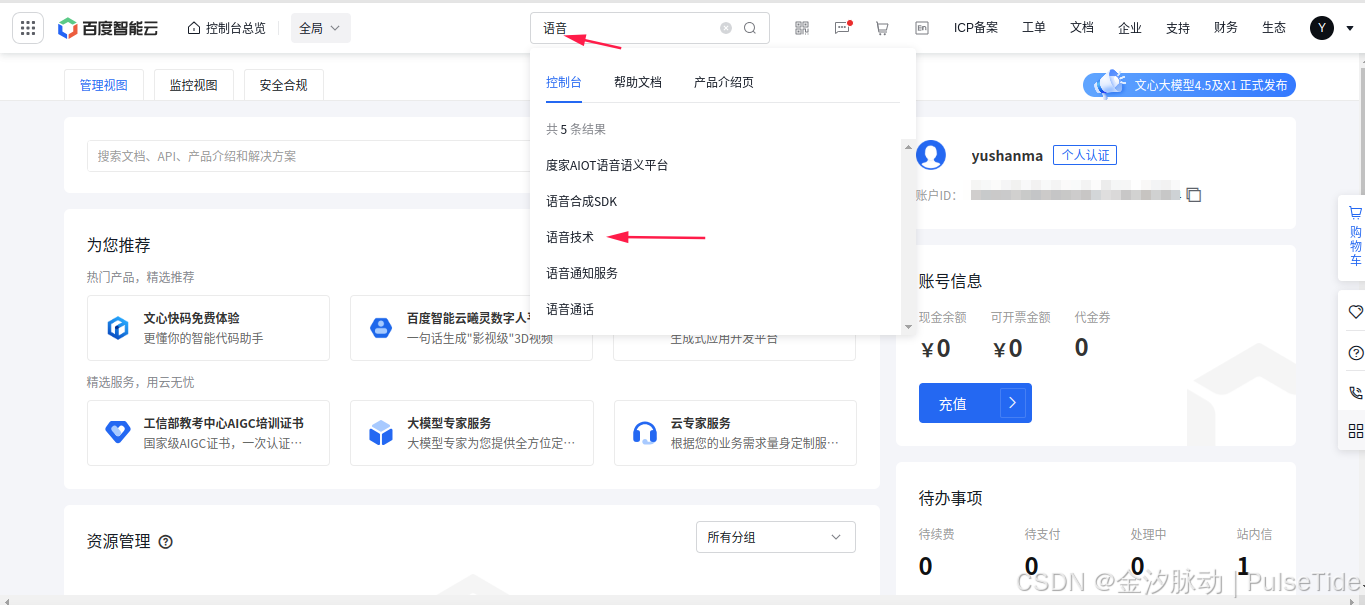Select the 监控视图 tab
This screenshot has height=605, width=1365.
194,85
